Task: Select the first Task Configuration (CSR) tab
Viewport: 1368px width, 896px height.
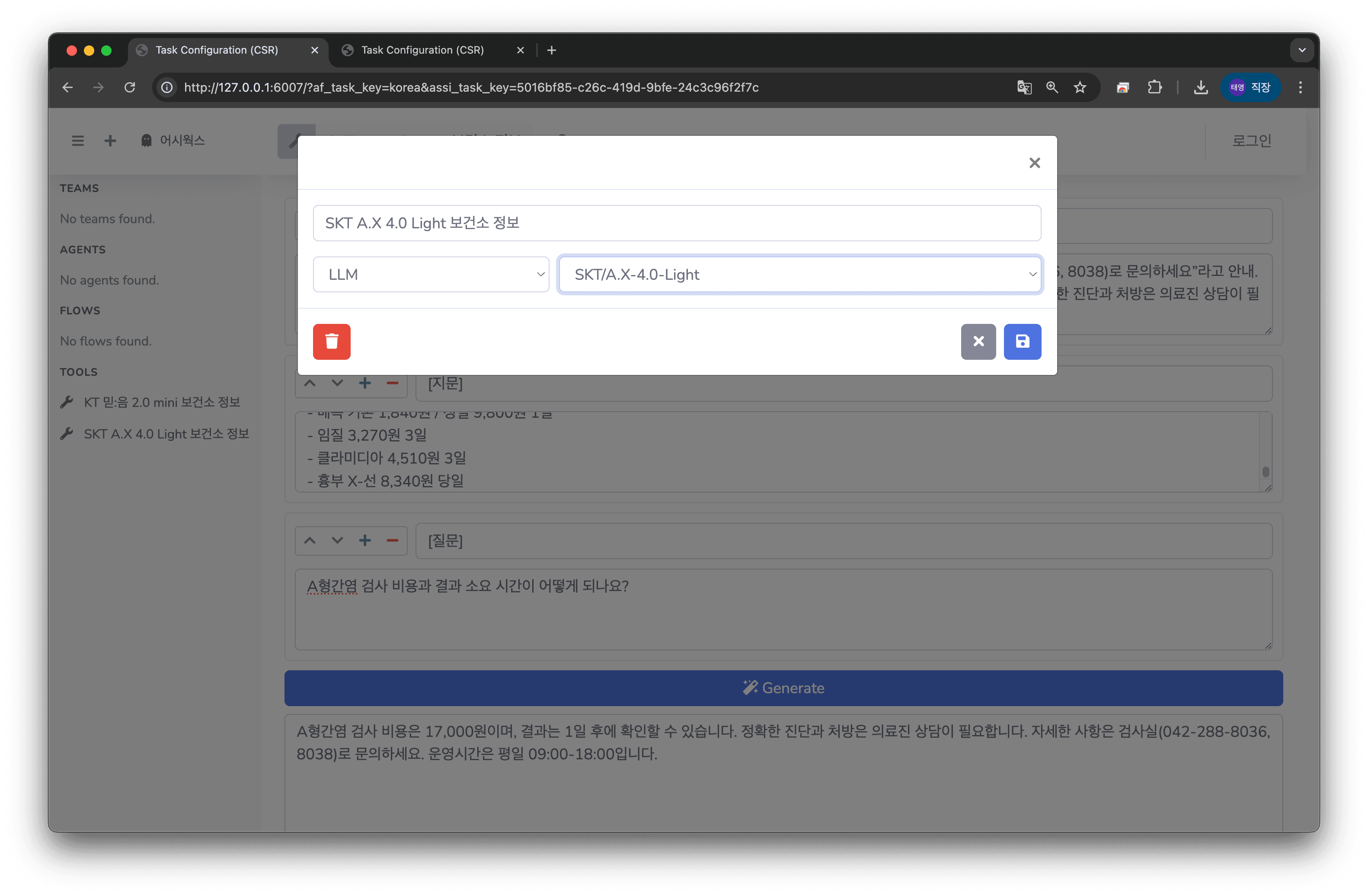Action: (x=217, y=50)
